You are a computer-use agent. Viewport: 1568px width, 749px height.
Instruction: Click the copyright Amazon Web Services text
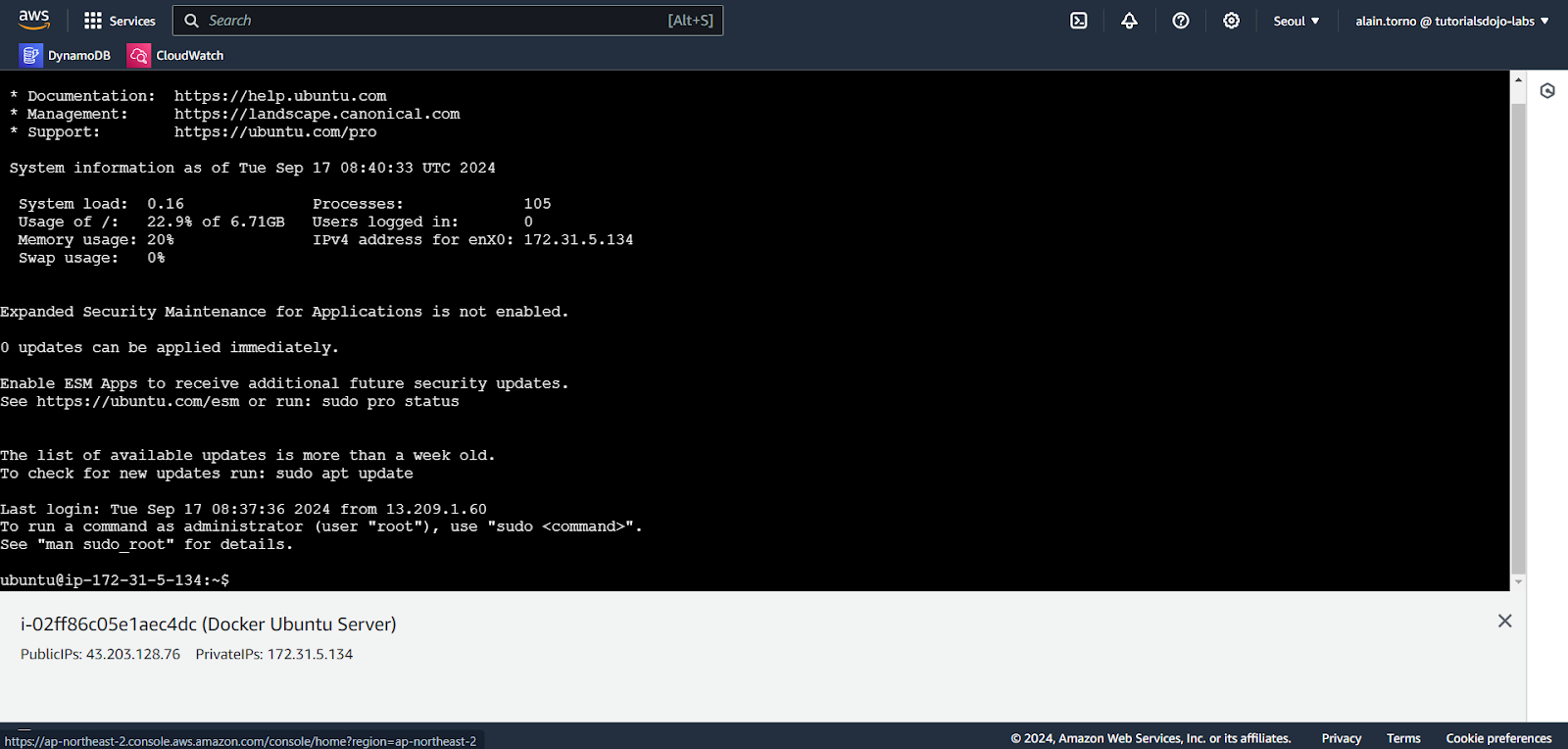pos(1151,738)
